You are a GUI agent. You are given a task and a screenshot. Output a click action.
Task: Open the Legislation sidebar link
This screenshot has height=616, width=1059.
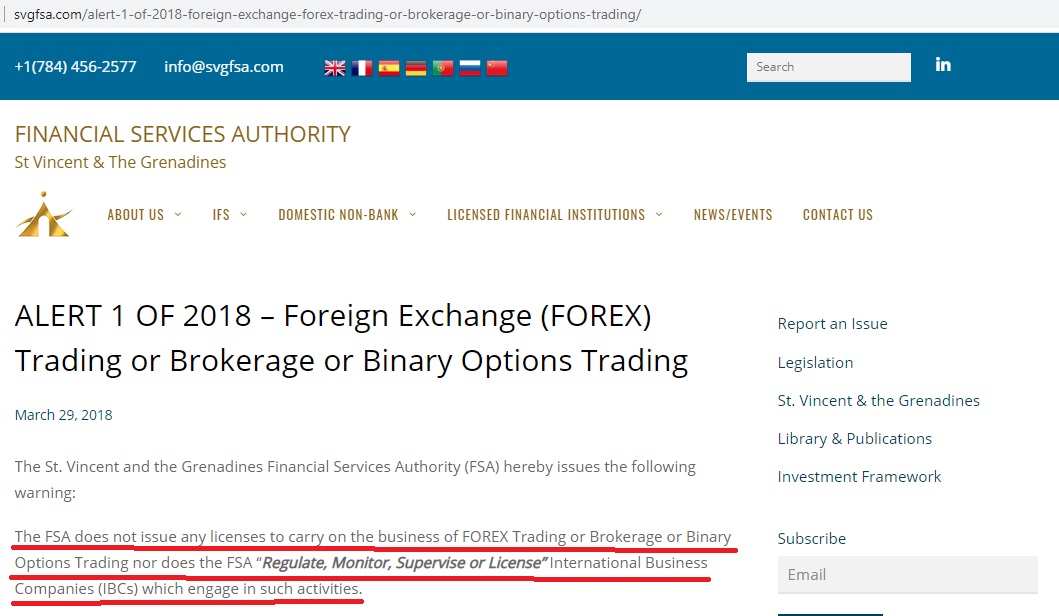[815, 363]
